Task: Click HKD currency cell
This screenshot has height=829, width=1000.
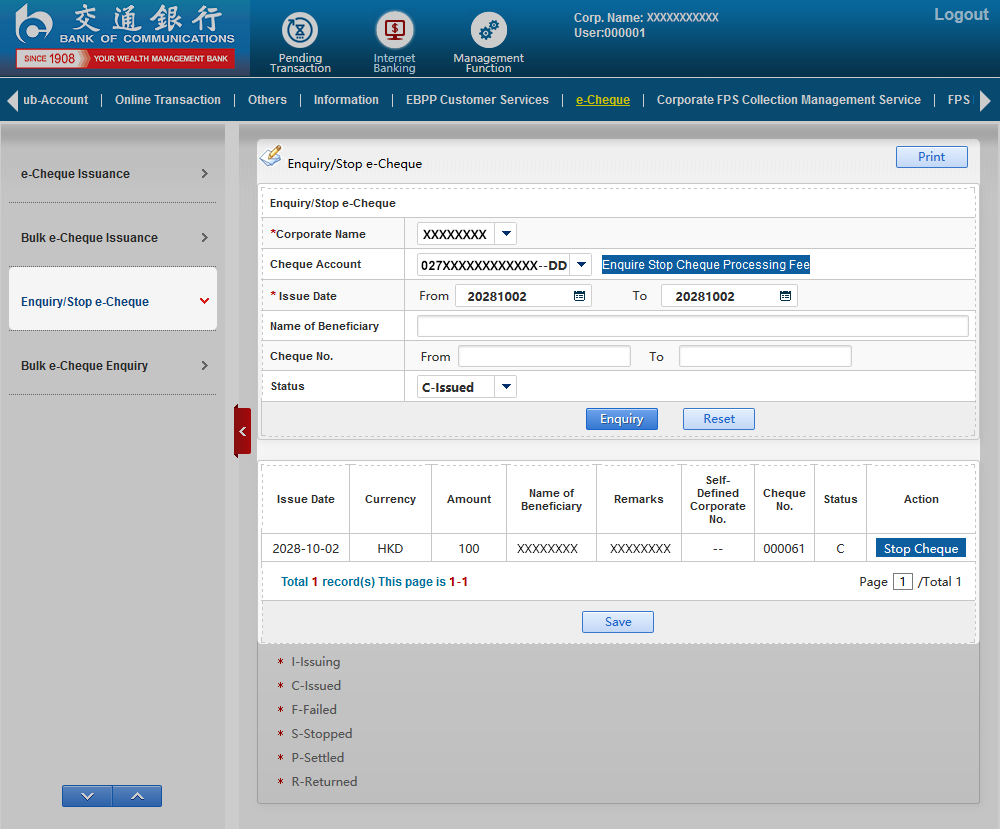Action: 390,548
